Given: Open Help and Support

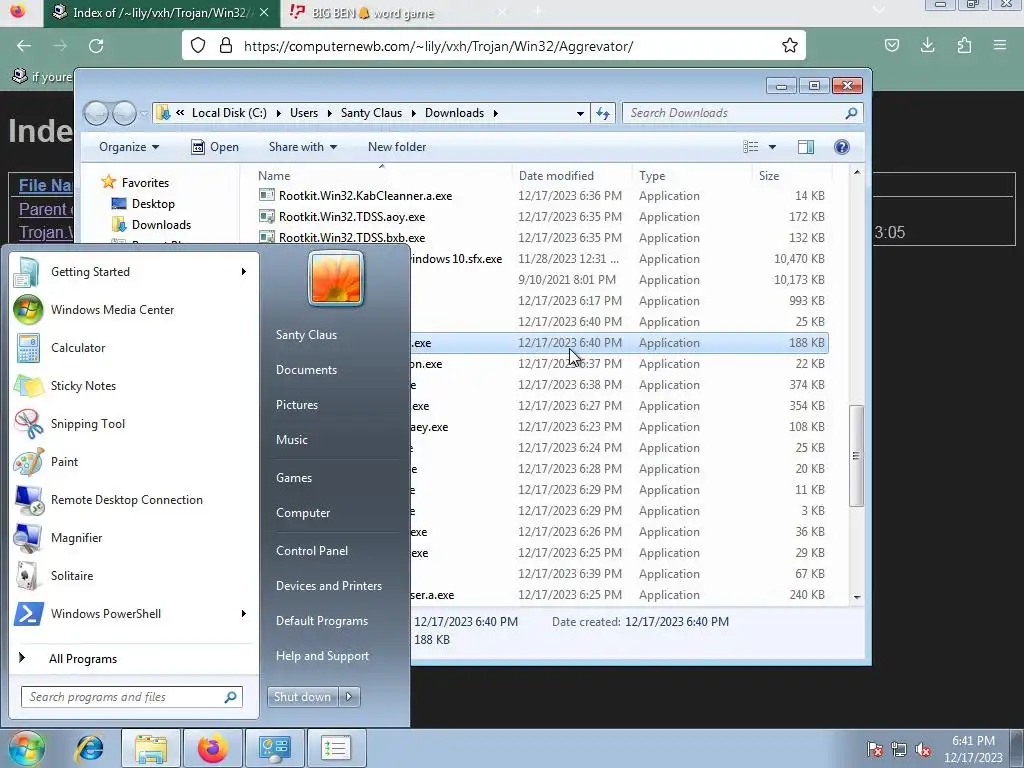Looking at the screenshot, I should pyautogui.click(x=322, y=656).
